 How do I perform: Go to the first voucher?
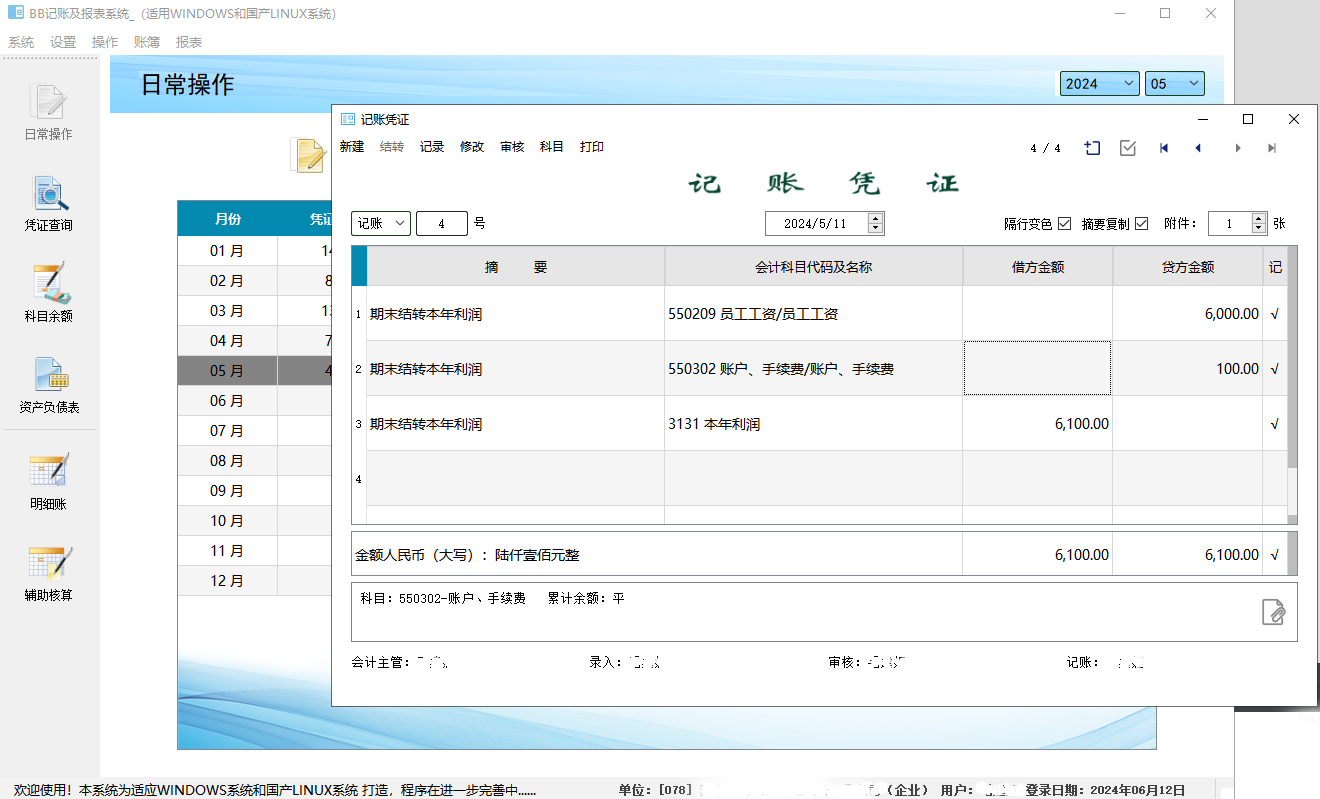(x=1164, y=148)
